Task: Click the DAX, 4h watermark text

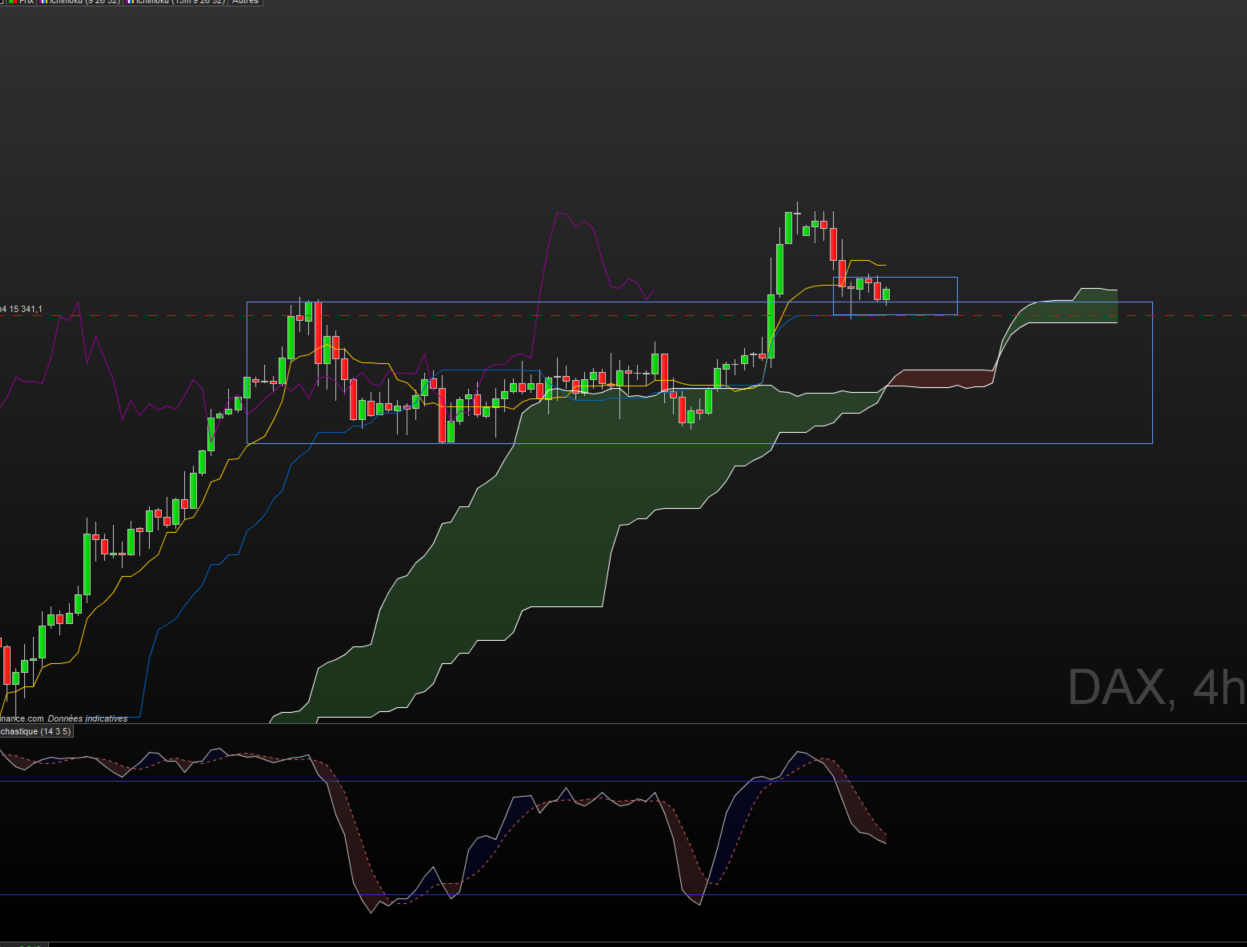Action: coord(1157,687)
